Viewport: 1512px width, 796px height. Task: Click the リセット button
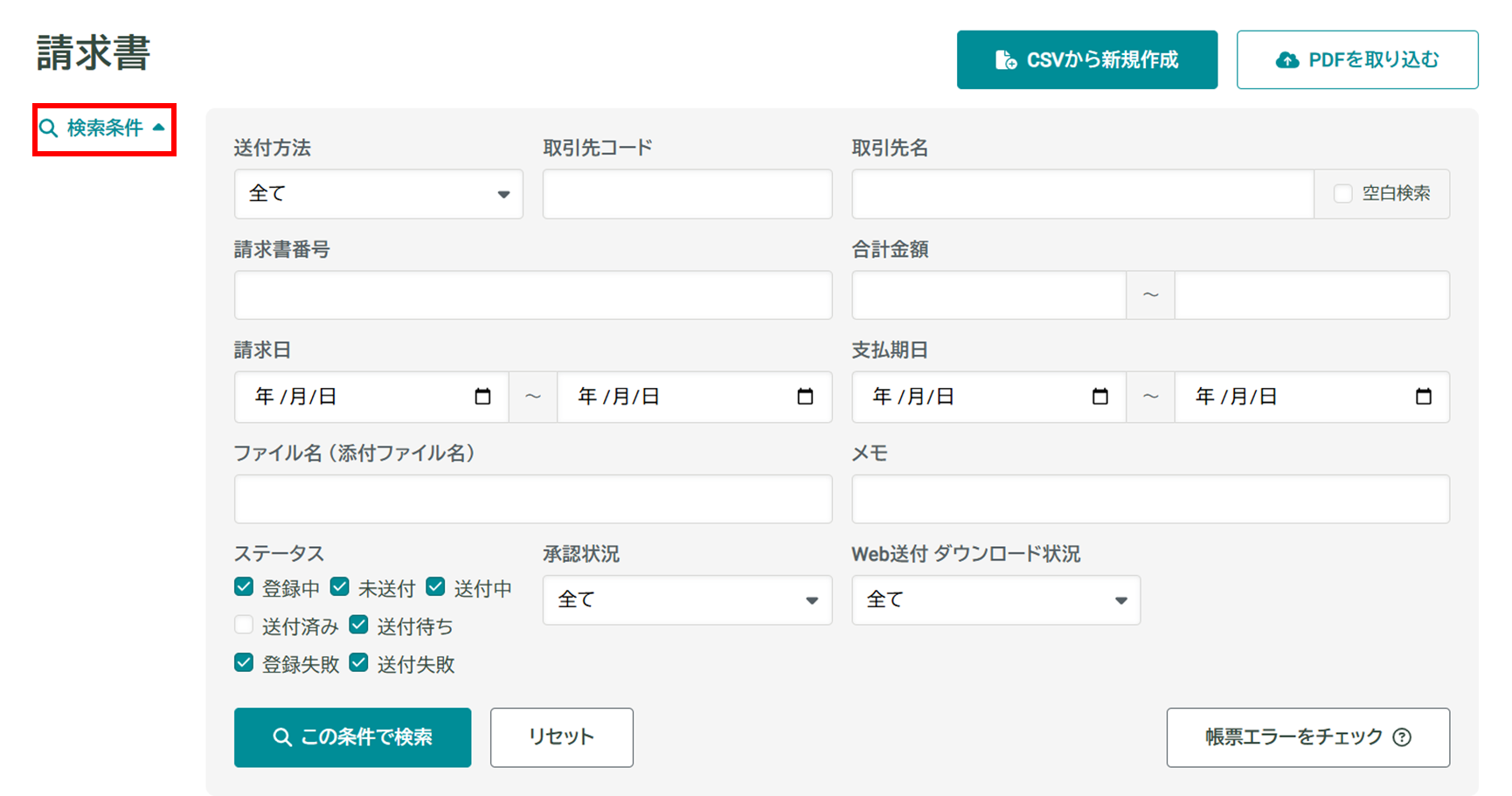tap(561, 737)
